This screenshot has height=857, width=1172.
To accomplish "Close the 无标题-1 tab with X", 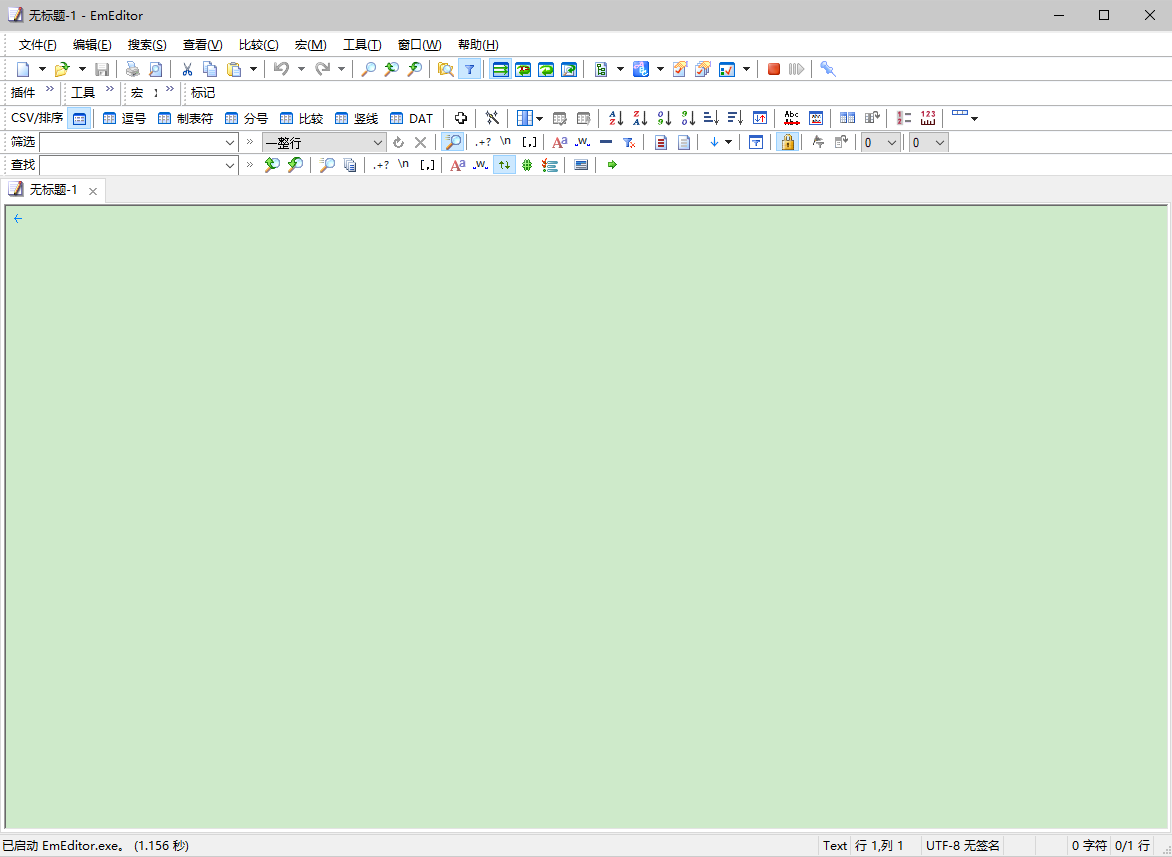I will click(93, 191).
